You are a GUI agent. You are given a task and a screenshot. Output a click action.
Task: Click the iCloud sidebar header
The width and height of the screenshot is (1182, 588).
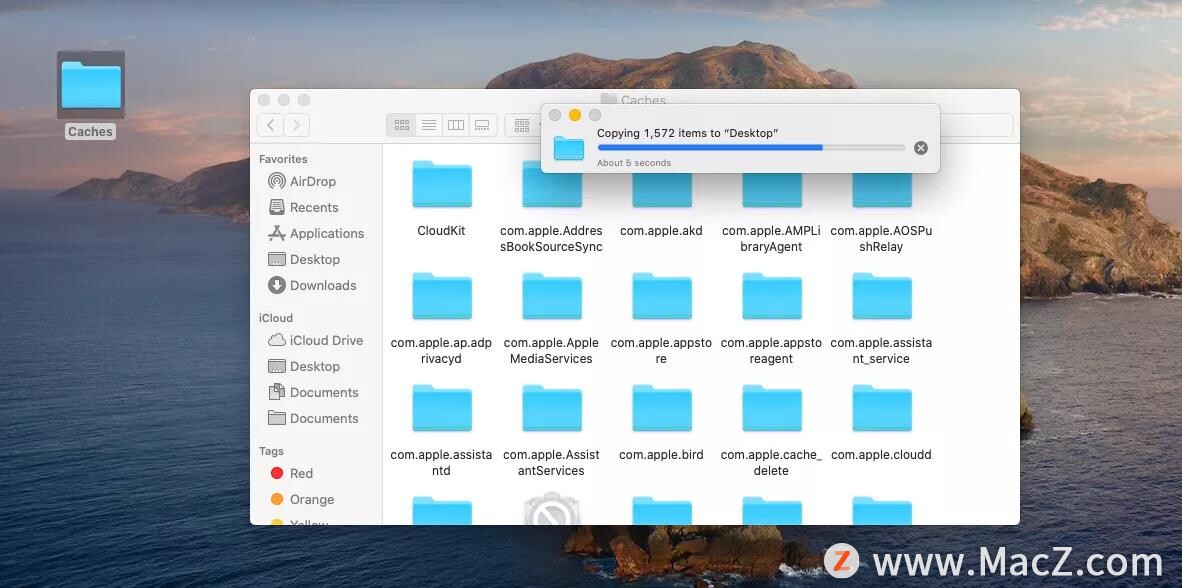click(x=276, y=318)
